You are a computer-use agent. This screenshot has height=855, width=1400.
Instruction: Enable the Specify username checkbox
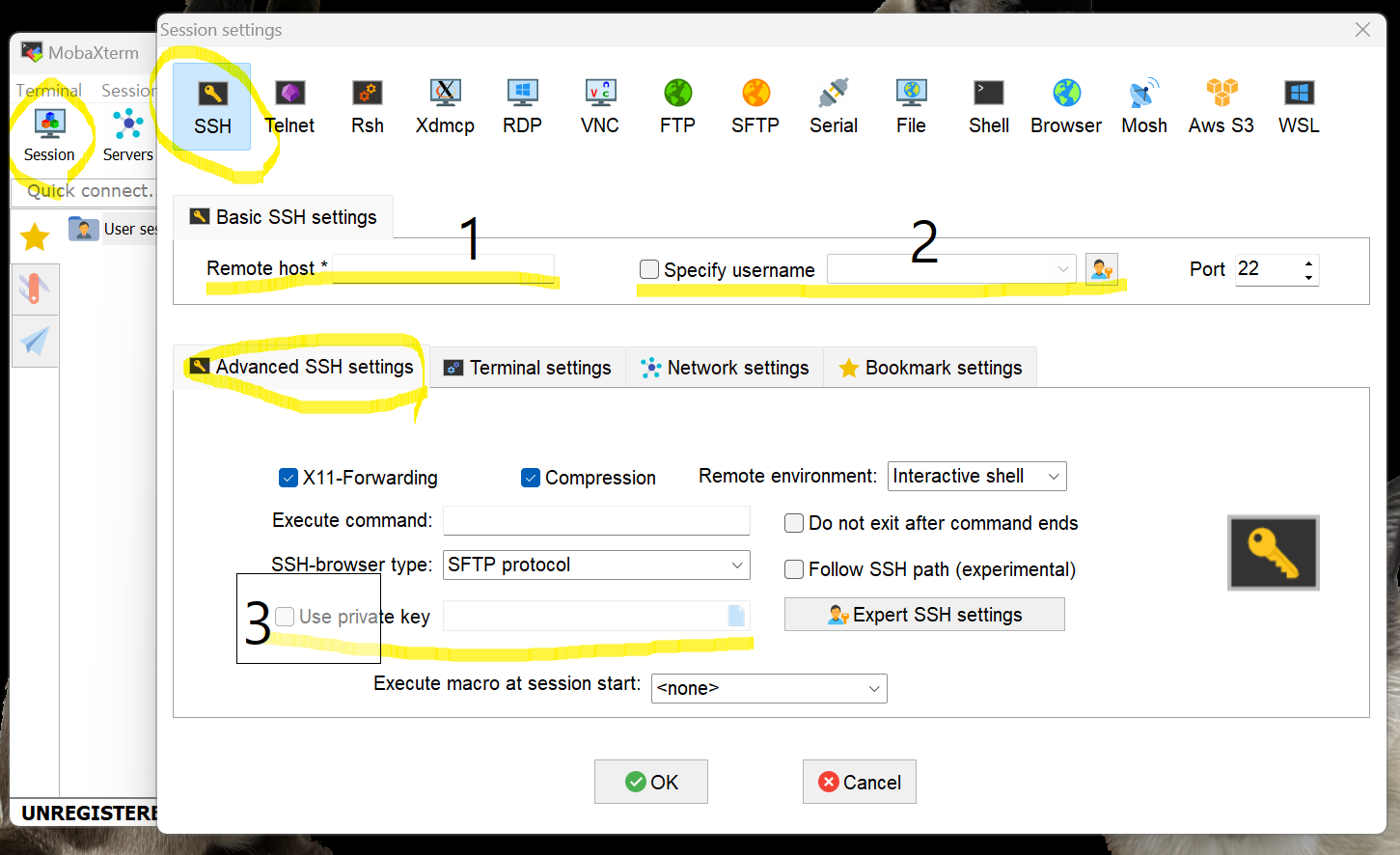pyautogui.click(x=649, y=269)
